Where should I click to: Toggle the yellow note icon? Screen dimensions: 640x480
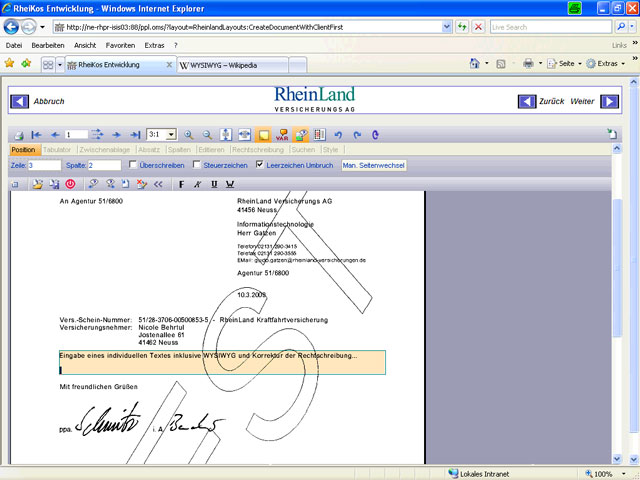[263, 135]
